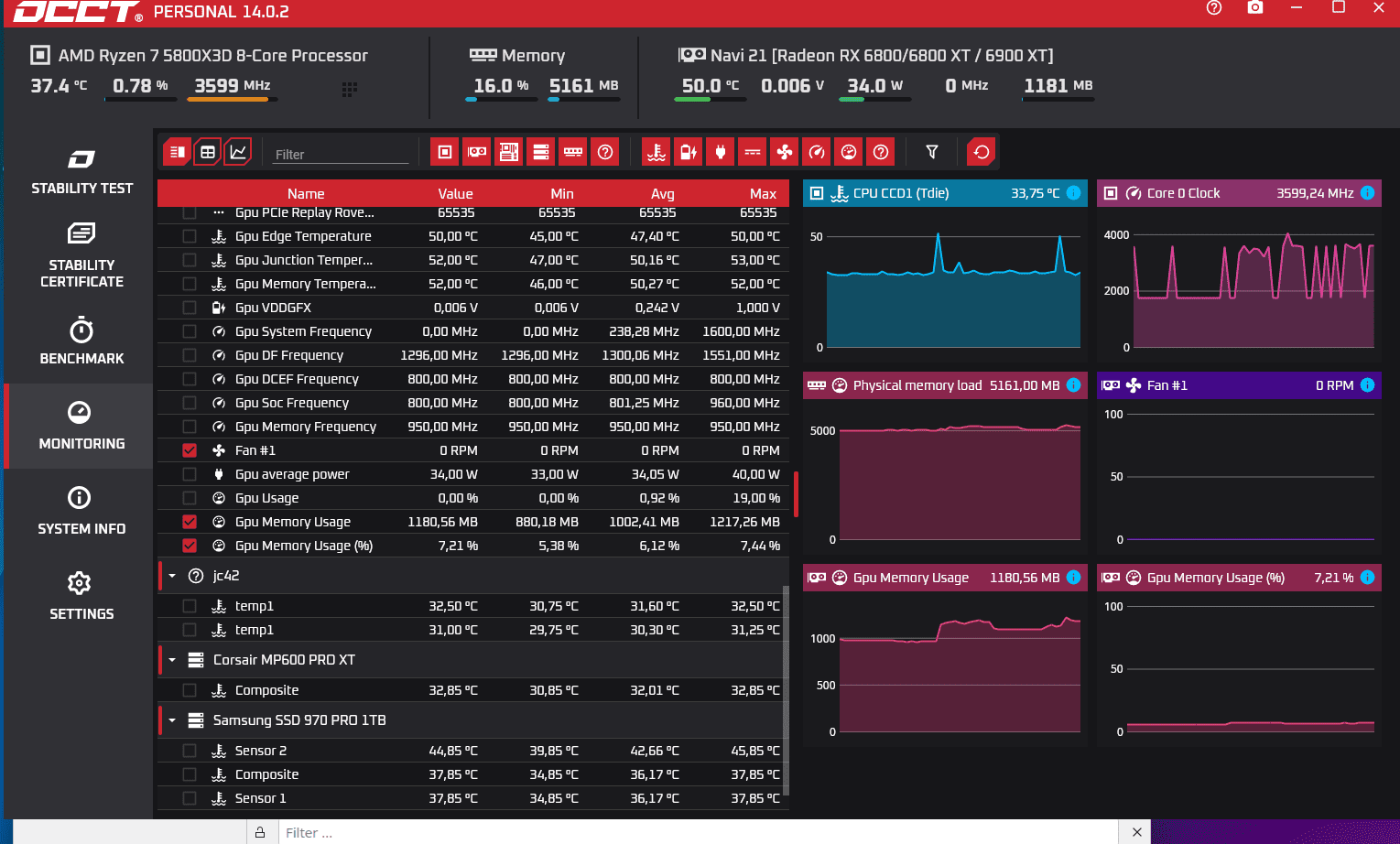Toggle the motherboard sensors filter

508,152
